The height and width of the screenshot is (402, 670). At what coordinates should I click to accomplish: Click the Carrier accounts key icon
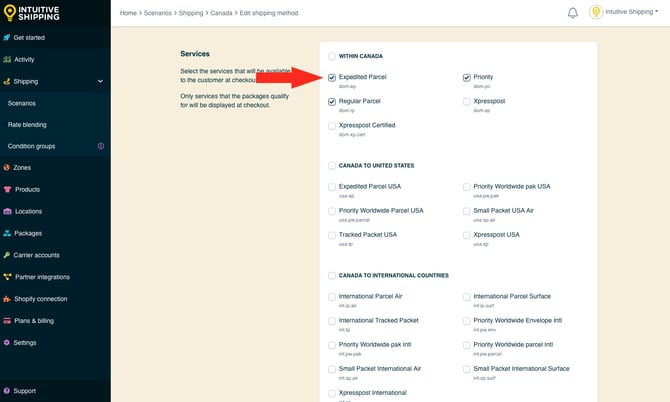click(7, 255)
